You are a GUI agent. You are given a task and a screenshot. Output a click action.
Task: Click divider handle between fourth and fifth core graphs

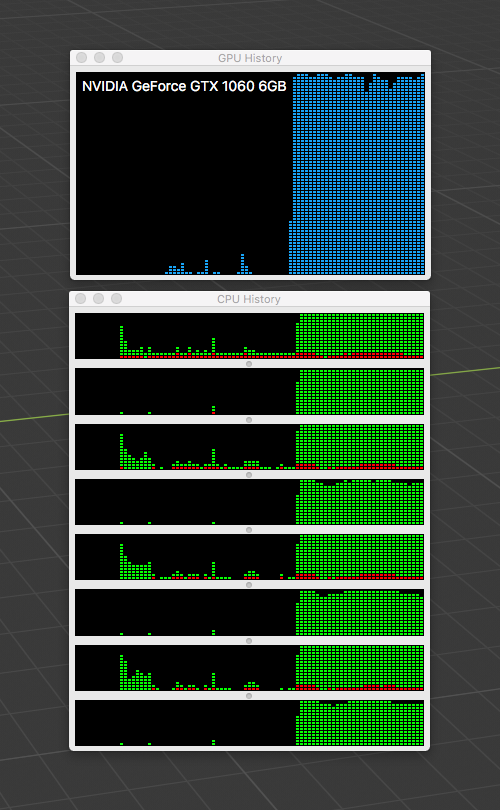249,530
